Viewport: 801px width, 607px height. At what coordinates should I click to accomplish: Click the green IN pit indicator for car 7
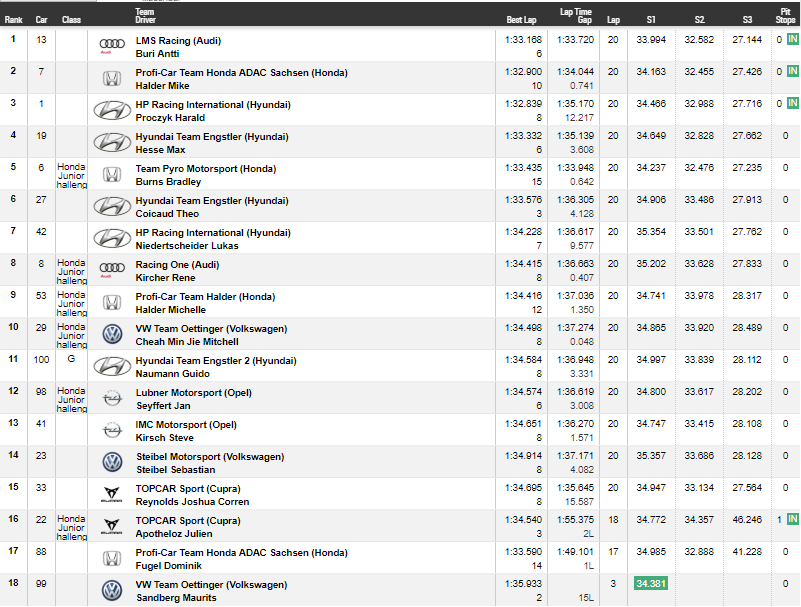[792, 72]
